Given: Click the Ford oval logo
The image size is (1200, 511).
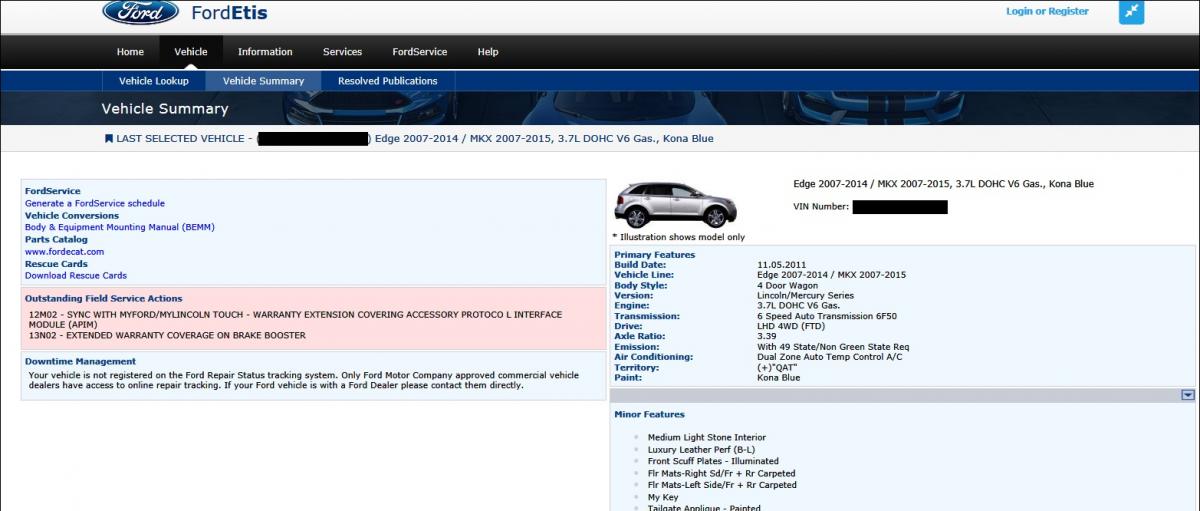Looking at the screenshot, I should 140,13.
